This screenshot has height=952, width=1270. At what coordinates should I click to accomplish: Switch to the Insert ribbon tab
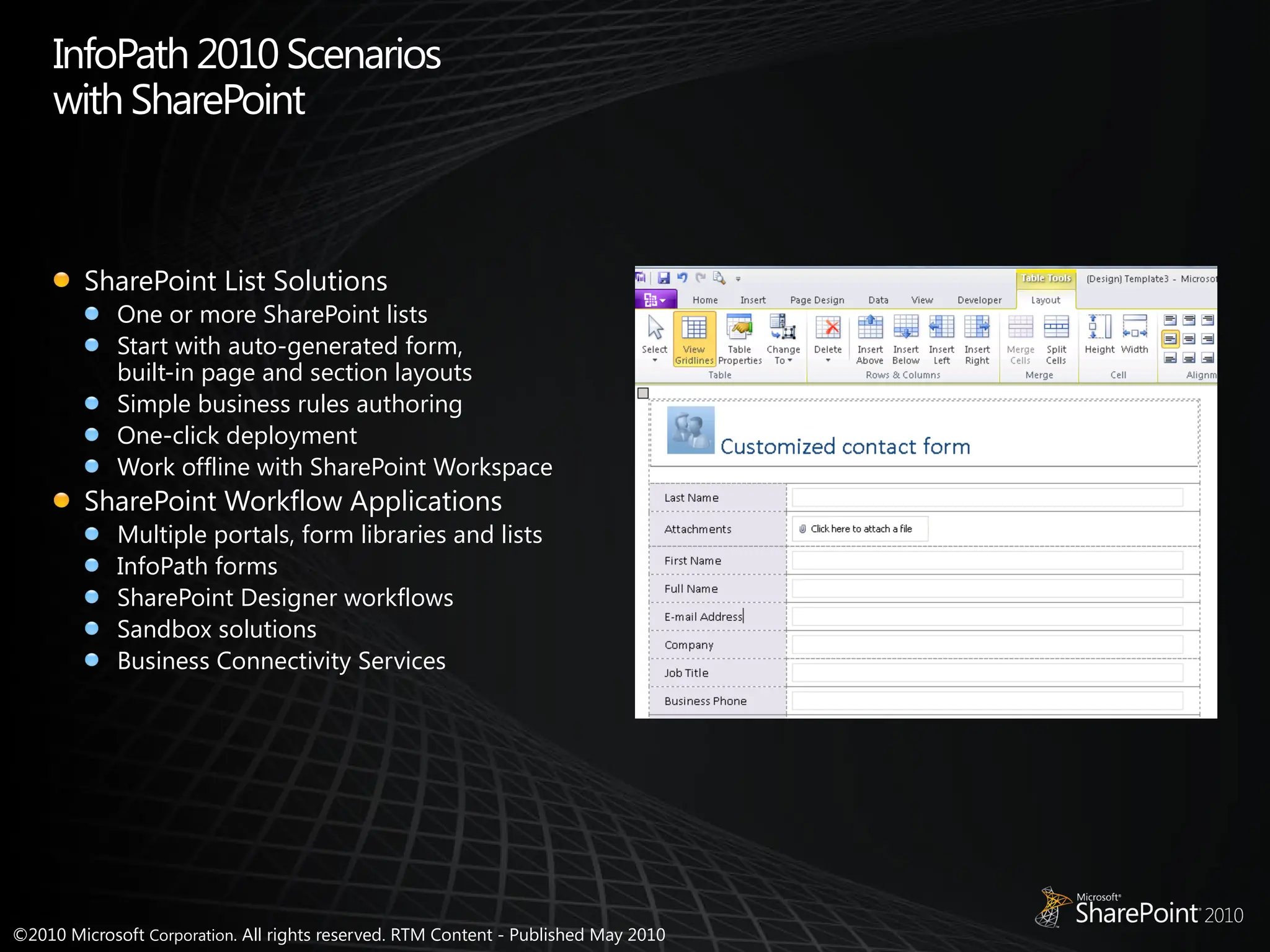click(x=753, y=300)
